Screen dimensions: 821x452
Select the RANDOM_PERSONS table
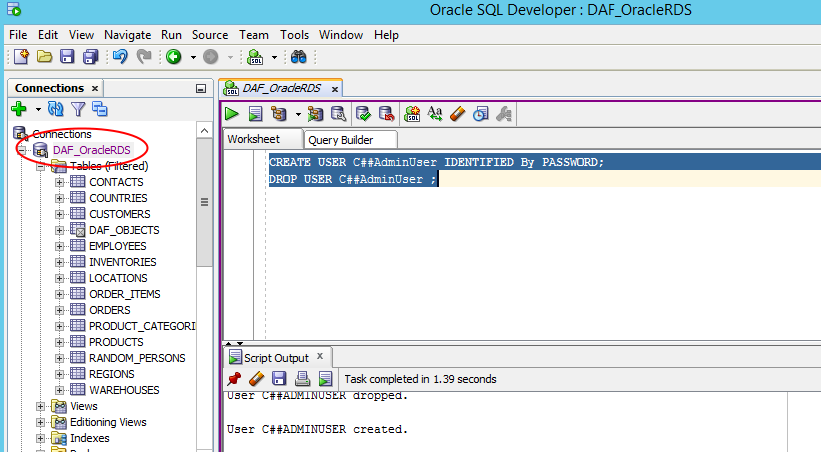(137, 358)
